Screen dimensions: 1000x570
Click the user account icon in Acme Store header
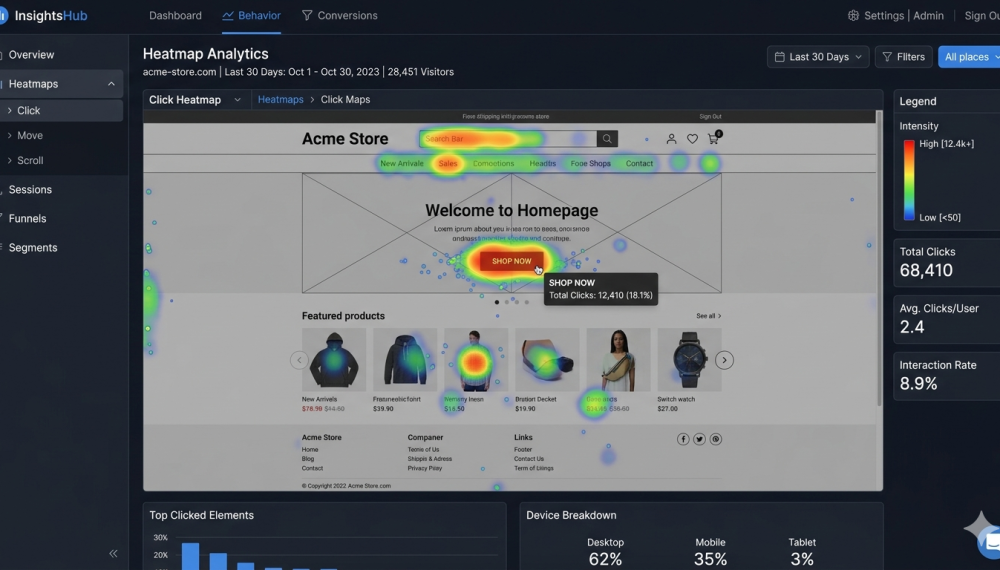pos(671,138)
